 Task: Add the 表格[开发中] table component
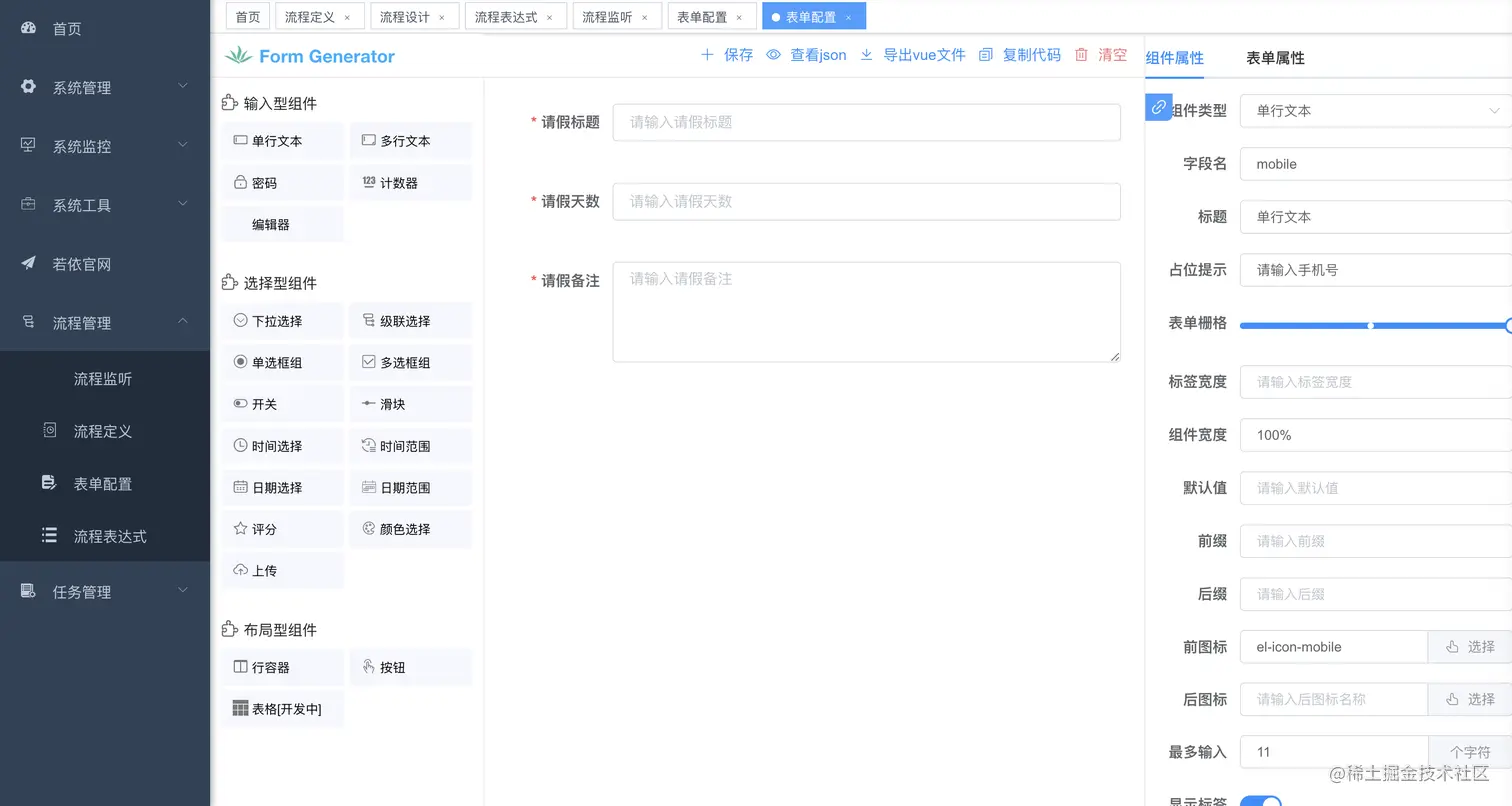[x=283, y=709]
